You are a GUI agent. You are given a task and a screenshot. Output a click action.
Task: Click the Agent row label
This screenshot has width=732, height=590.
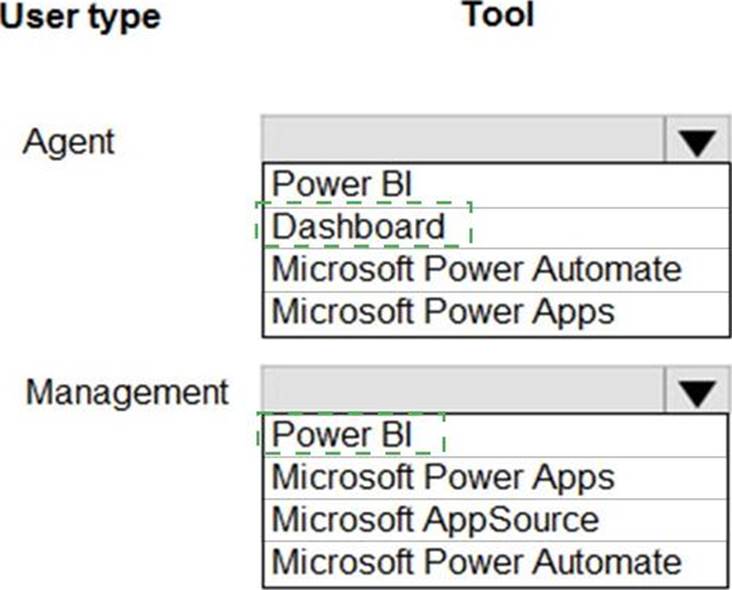coord(69,141)
